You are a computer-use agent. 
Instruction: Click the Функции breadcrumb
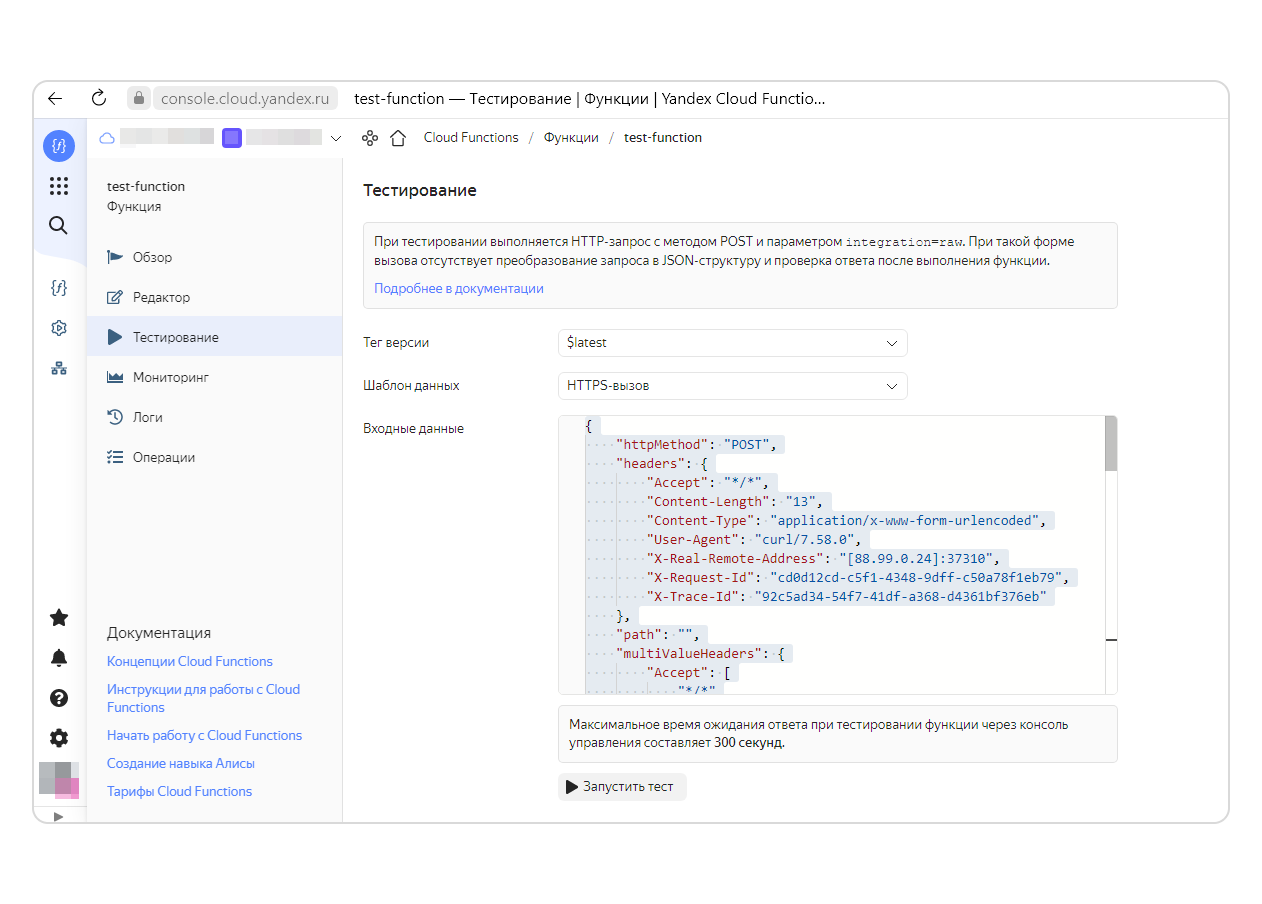click(x=571, y=138)
